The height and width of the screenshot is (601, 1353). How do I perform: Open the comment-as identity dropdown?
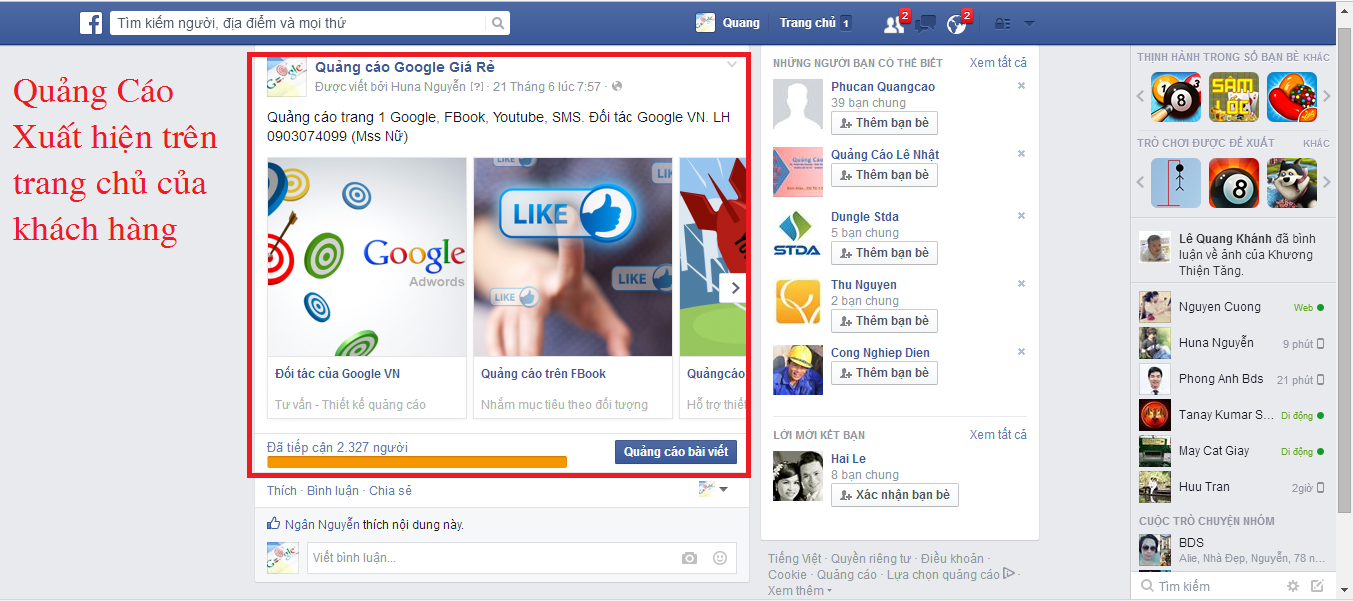point(713,489)
